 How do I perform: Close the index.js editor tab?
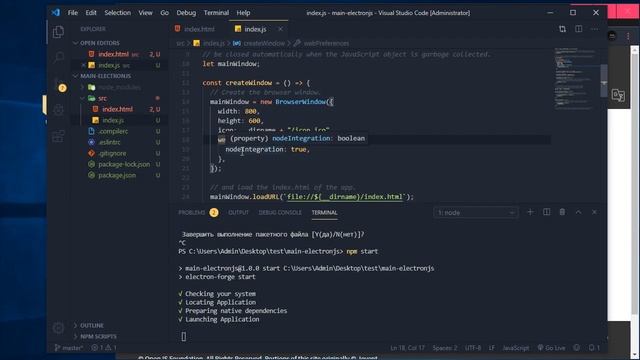click(x=280, y=29)
